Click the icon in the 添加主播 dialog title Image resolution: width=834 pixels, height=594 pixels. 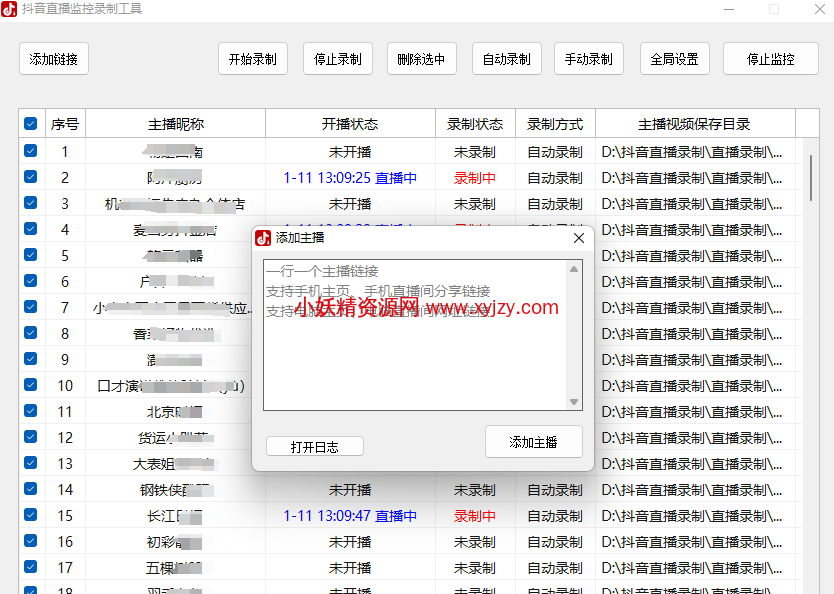coord(263,238)
